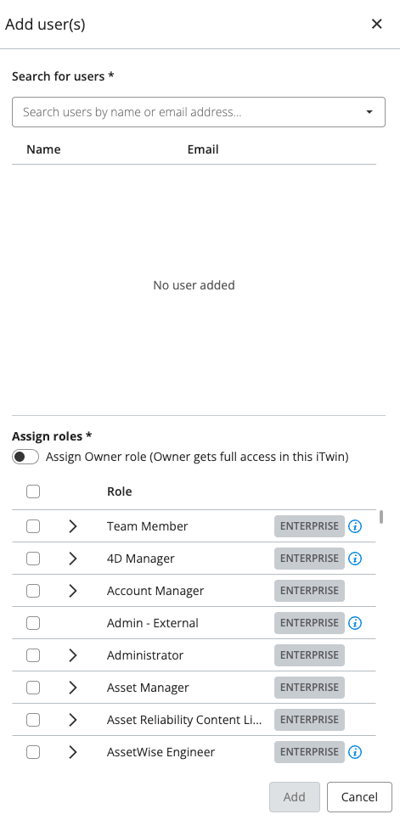
Task: Click the info icon beside Team Member
Action: [x=355, y=527]
